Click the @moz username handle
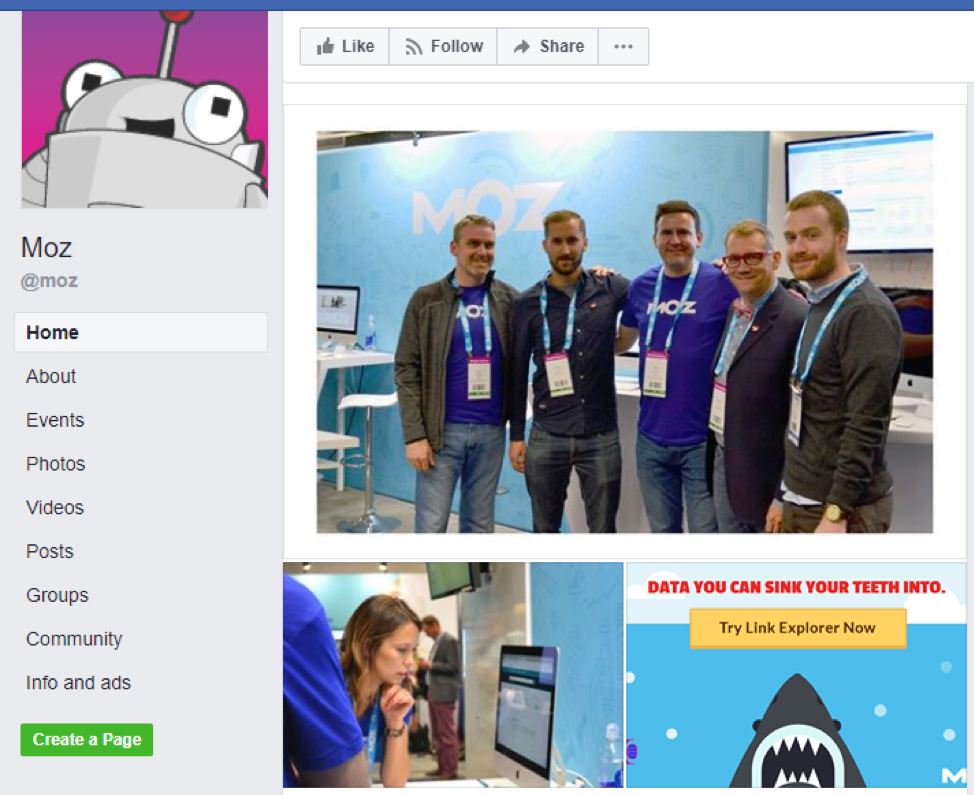Screen dimensions: 974x795 49,281
